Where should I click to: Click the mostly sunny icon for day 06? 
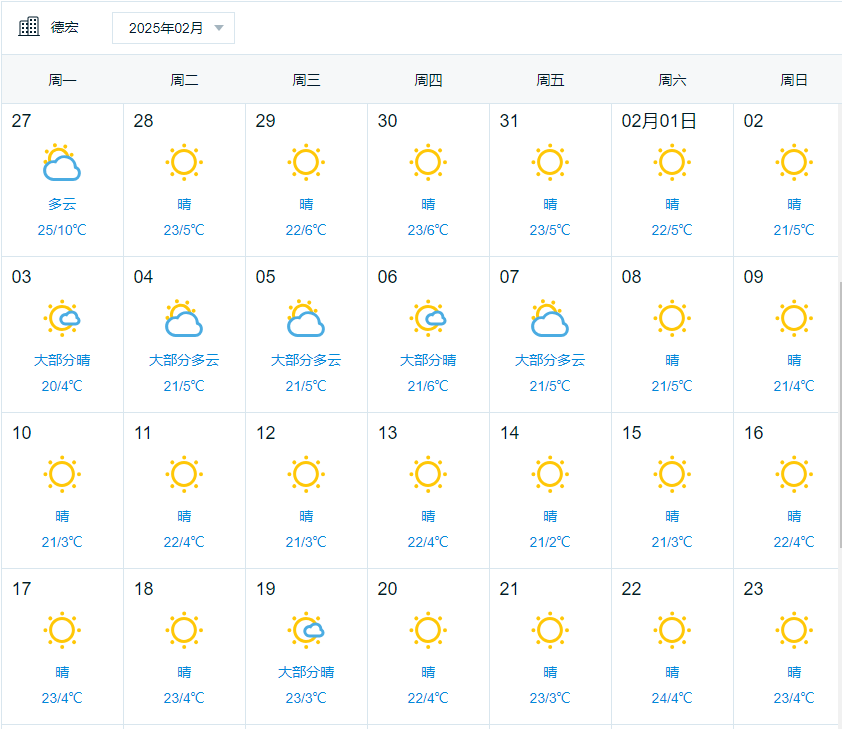[x=428, y=318]
